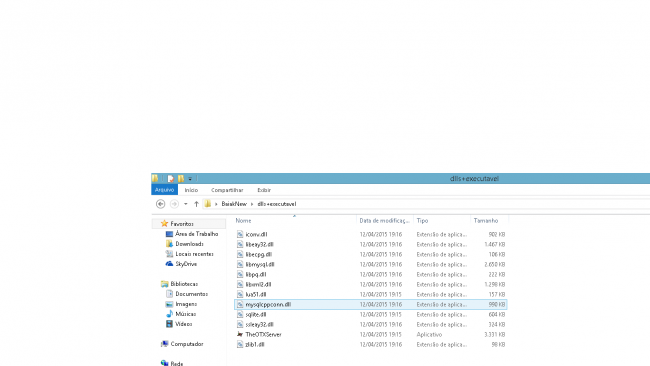Click the Aplicativo type cell for TheOTXServer
650x366 pixels.
(429, 334)
